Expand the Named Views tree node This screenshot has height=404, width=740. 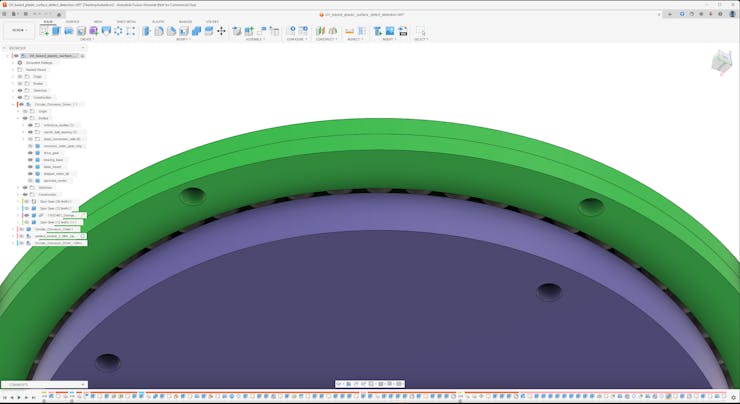point(13,69)
